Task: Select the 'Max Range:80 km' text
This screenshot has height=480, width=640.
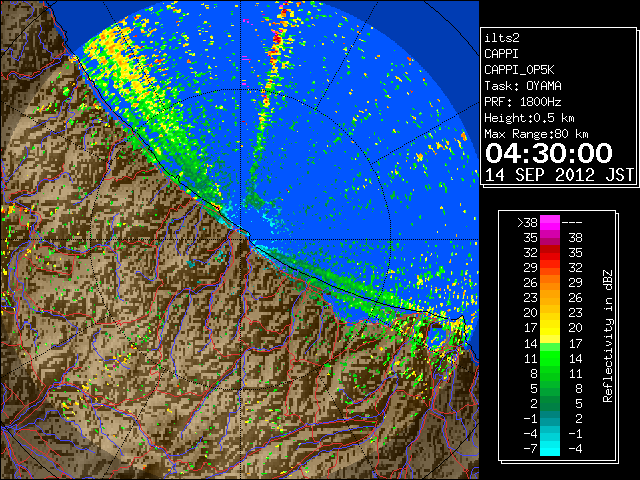Action: coord(536,134)
